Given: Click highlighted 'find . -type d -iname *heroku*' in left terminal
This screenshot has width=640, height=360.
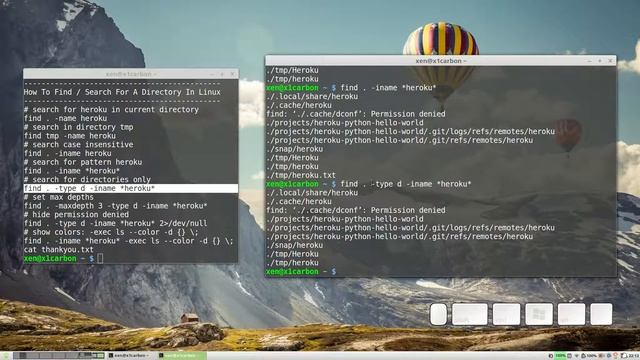Looking at the screenshot, I should pos(131,188).
